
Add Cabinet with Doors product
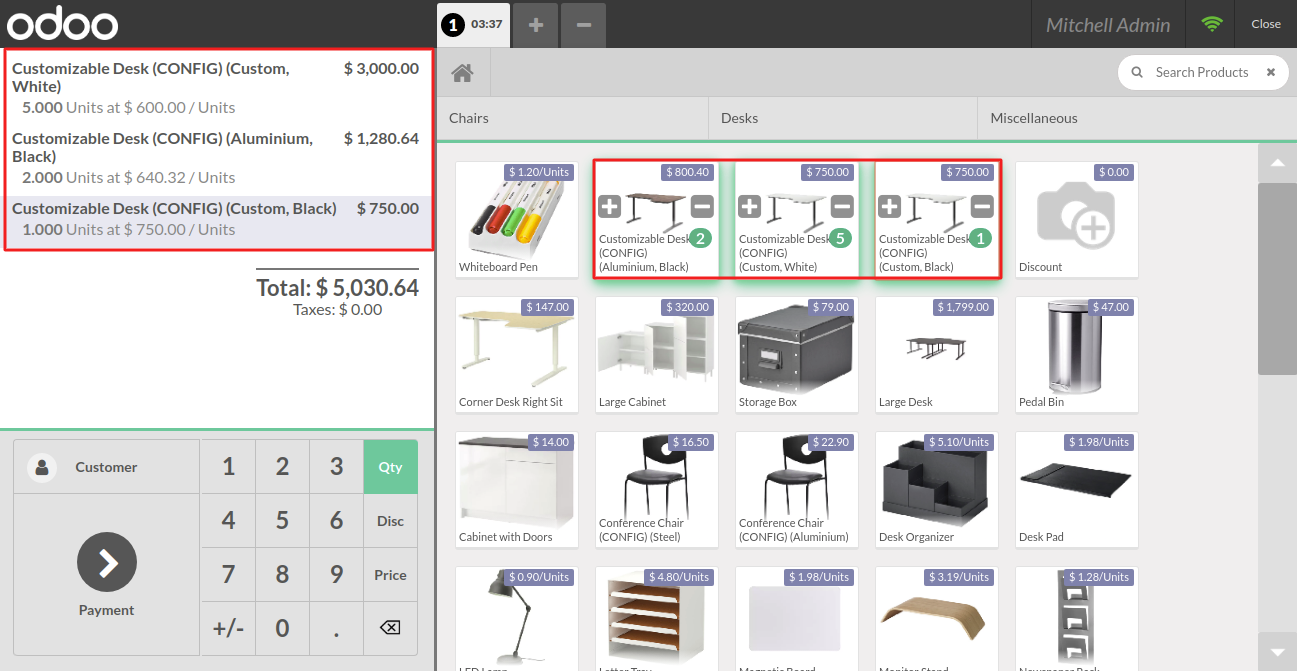(x=517, y=490)
